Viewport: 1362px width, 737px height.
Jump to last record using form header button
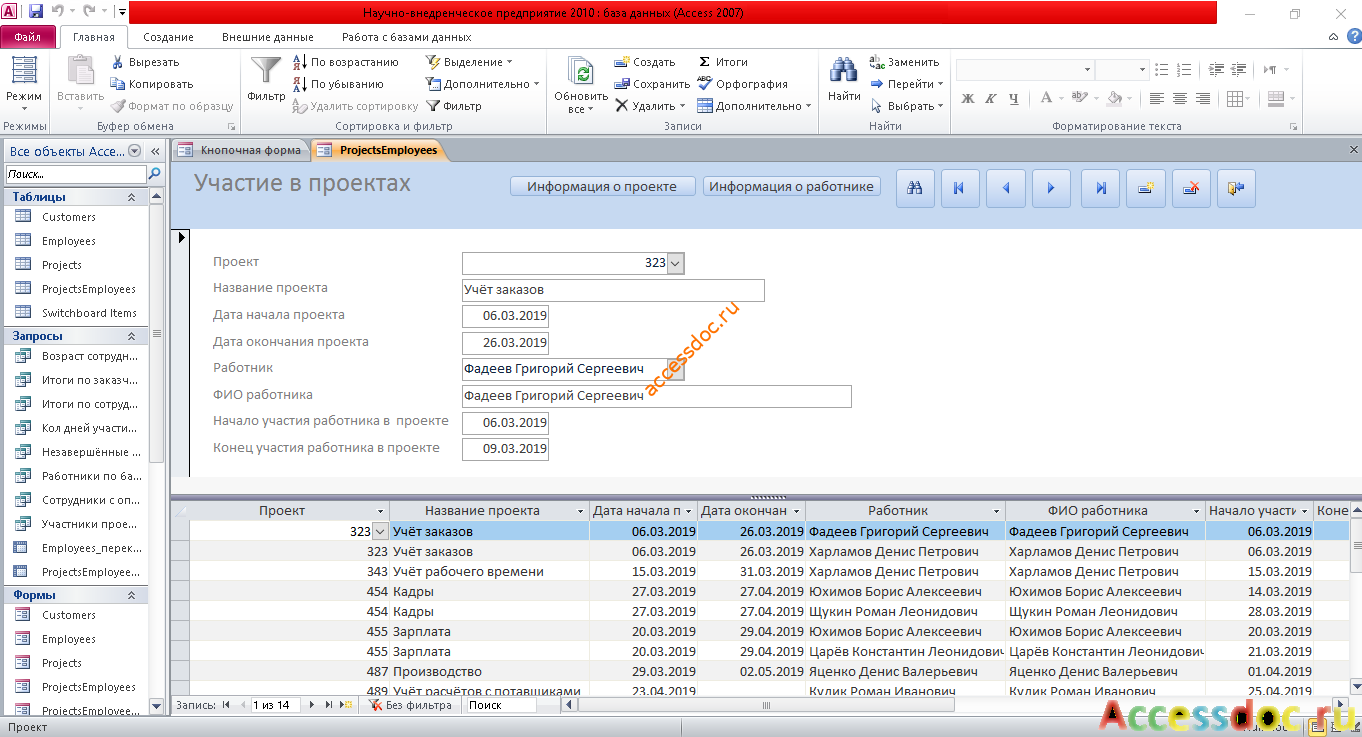pyautogui.click(x=1100, y=188)
